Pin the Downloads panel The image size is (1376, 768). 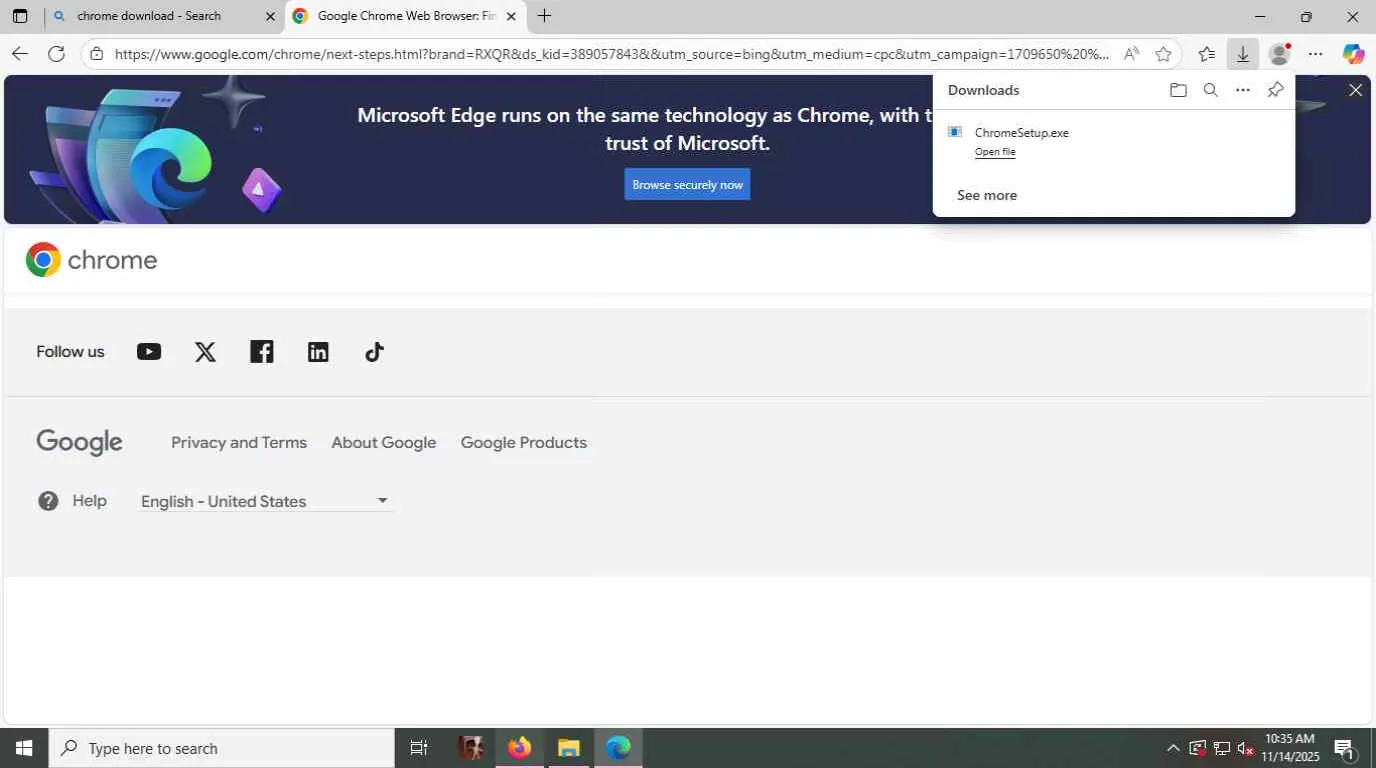coord(1275,90)
